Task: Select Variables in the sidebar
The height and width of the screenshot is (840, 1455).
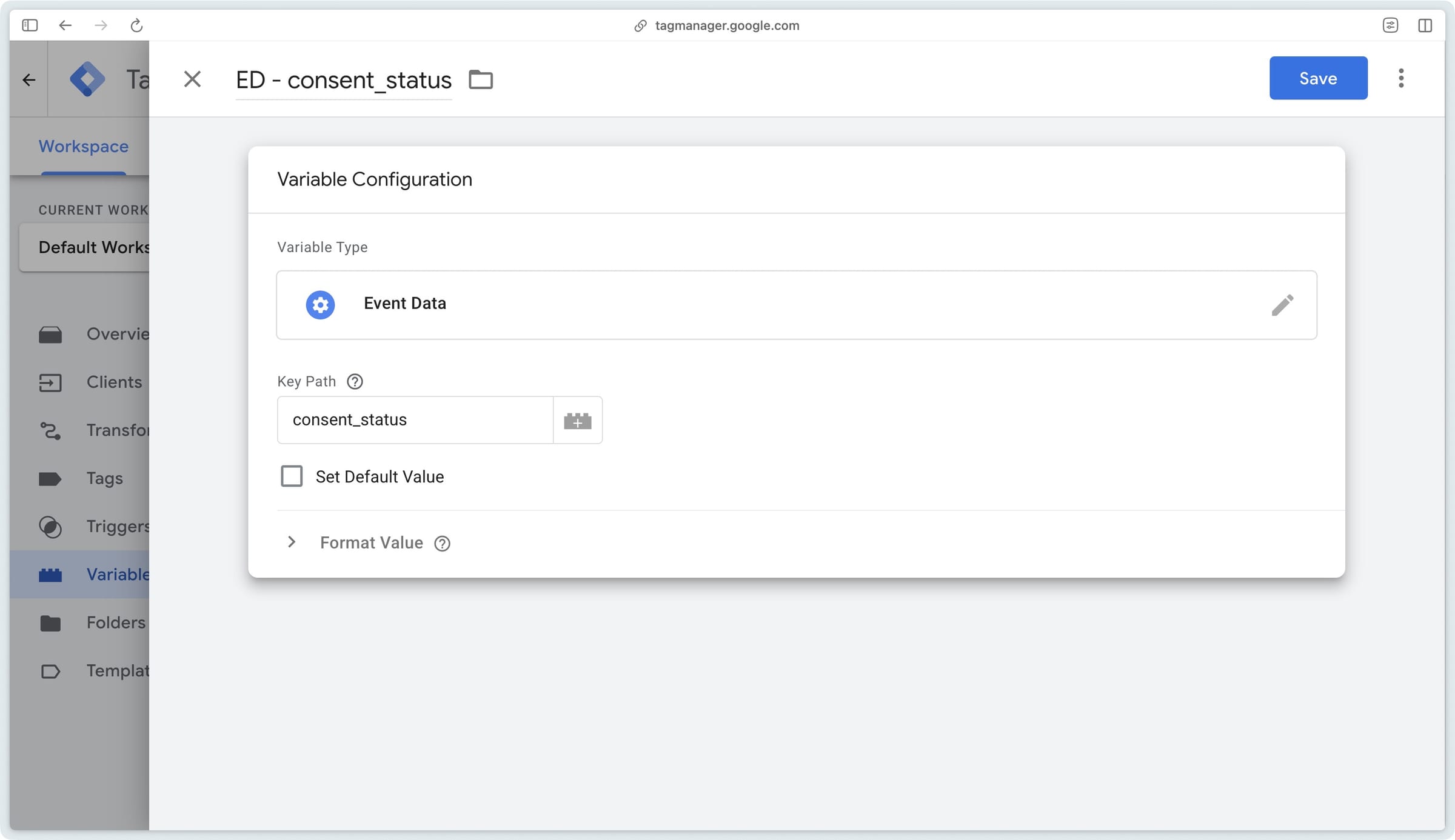Action: (x=79, y=575)
